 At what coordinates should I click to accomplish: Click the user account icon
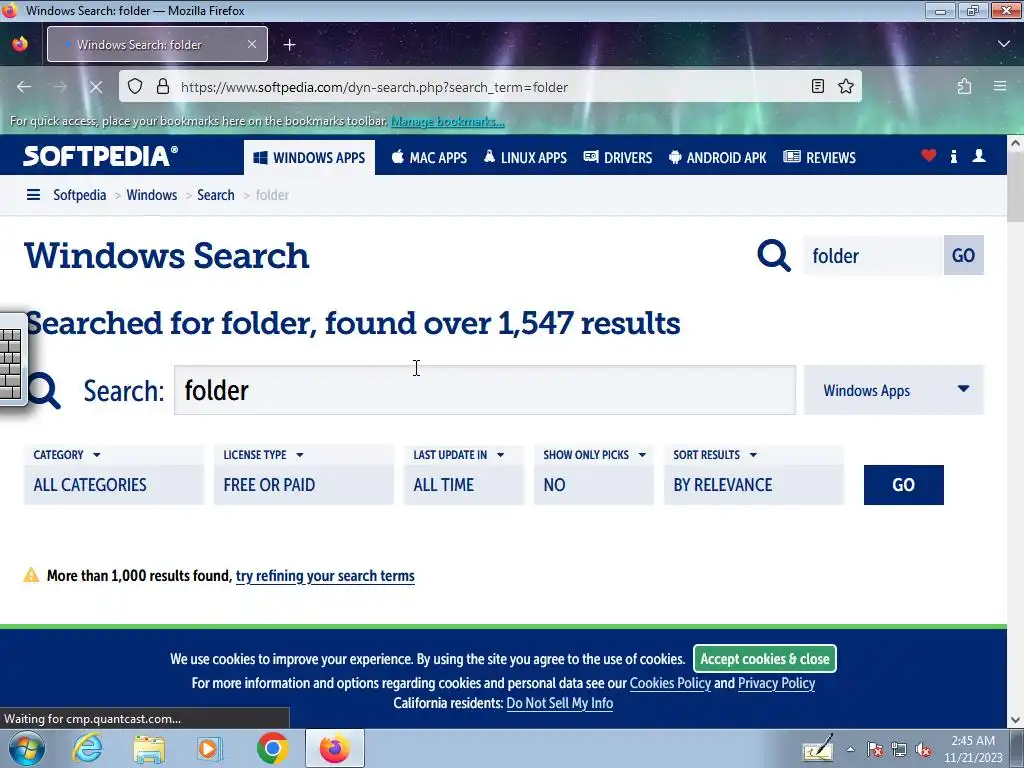979,155
